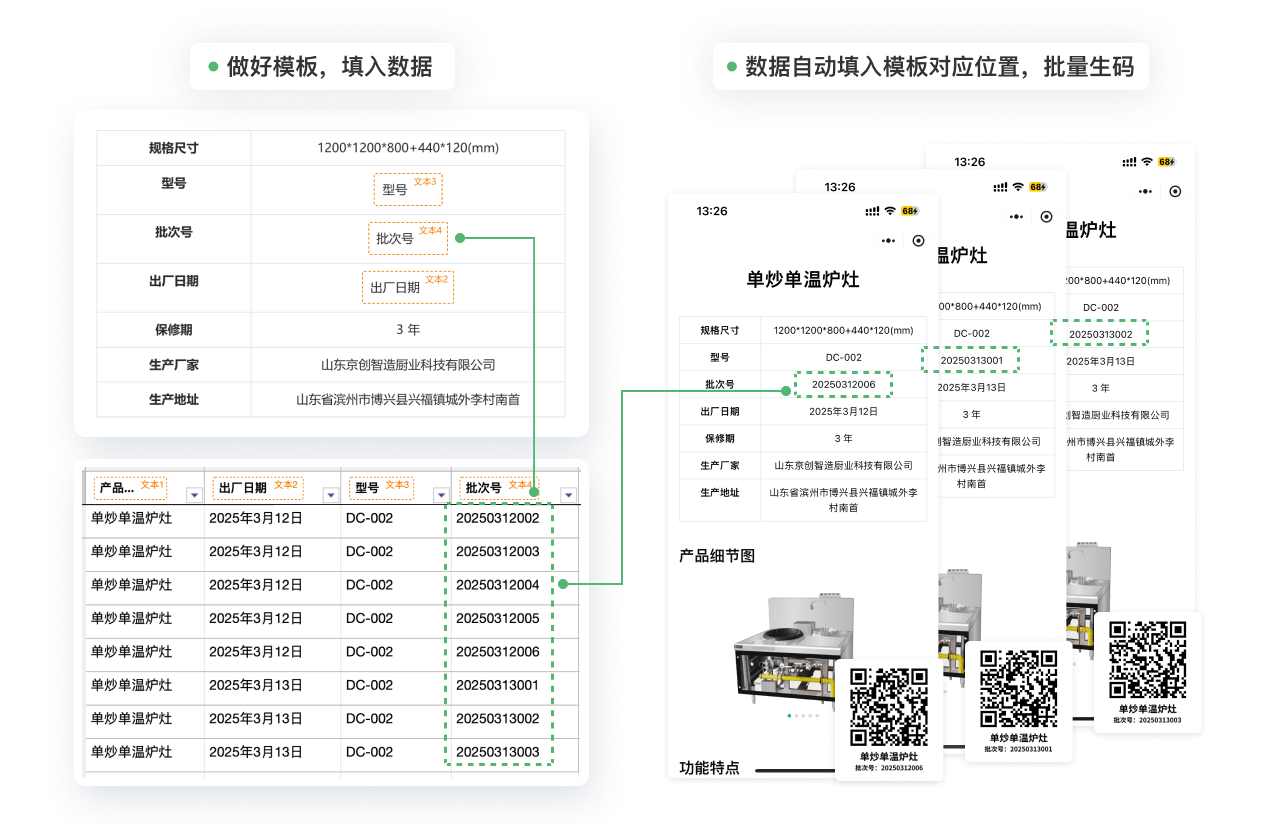Viewport: 1284px width, 824px height.
Task: Click Wi-Fi icon in frontmost phone status bar
Action: (x=889, y=211)
